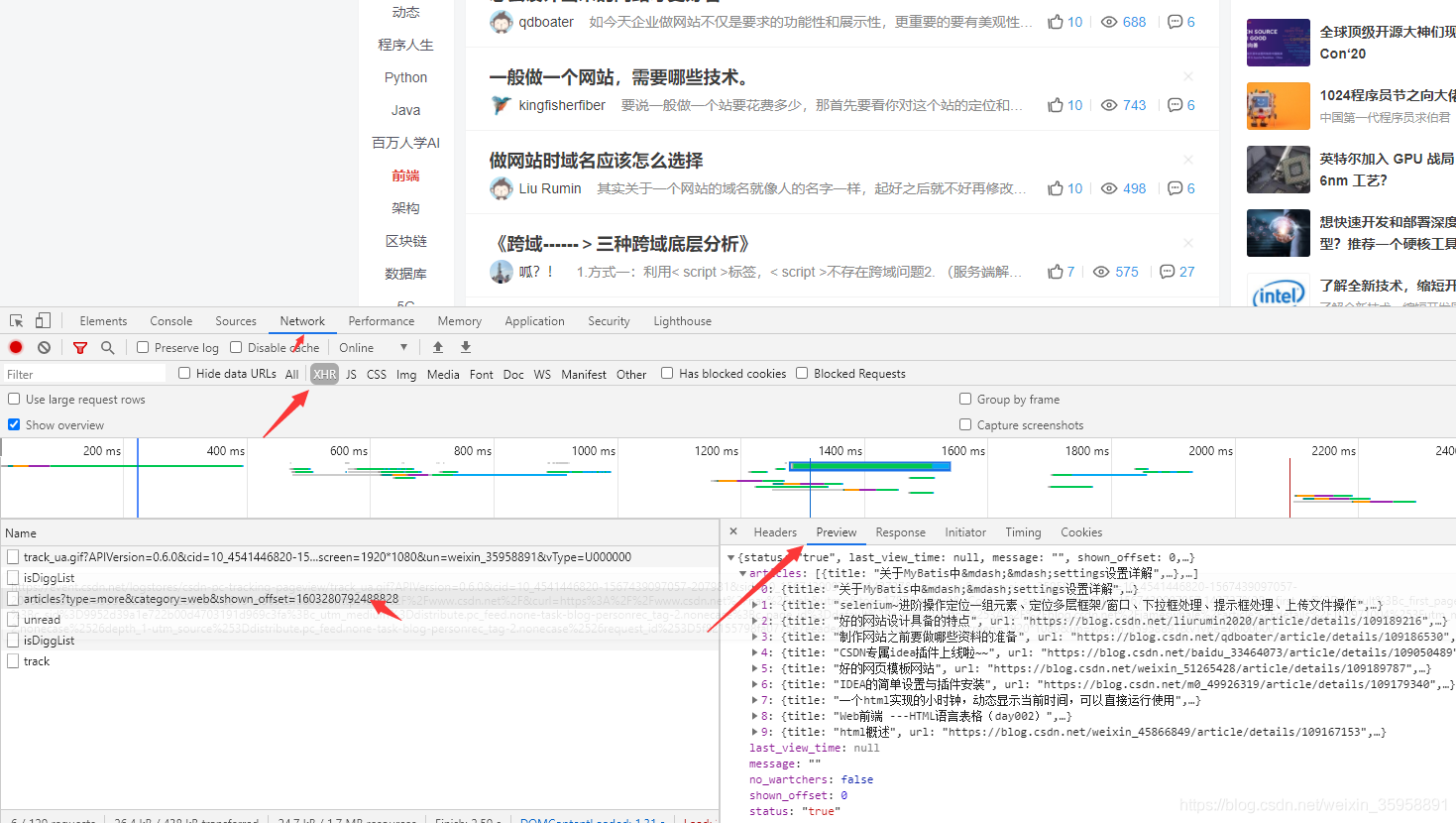Dismiss the '做网站时域名应该怎么选择' article card
Image resolution: width=1456 pixels, height=823 pixels.
[1188, 160]
